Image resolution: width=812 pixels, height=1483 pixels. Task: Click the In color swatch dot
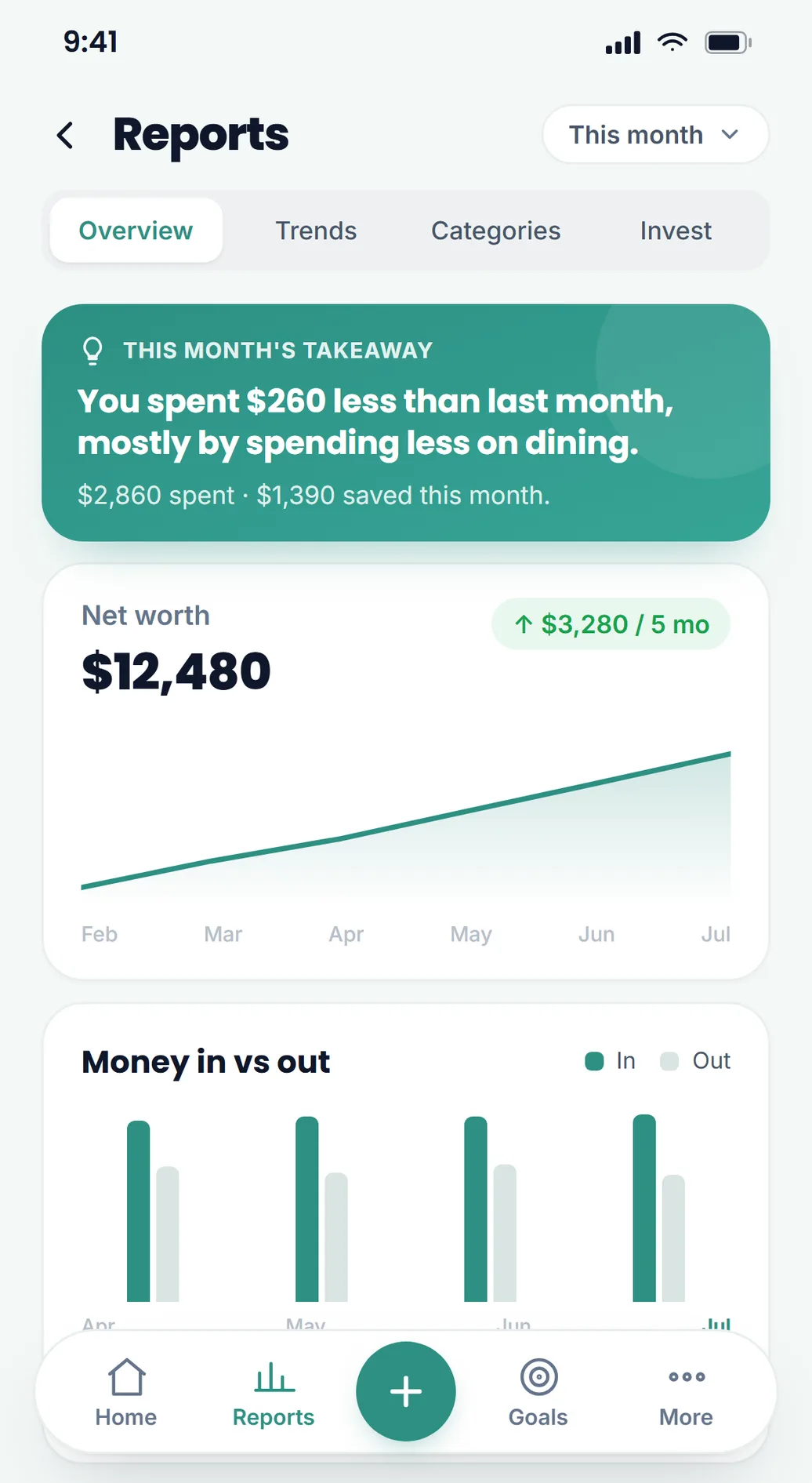tap(594, 1061)
